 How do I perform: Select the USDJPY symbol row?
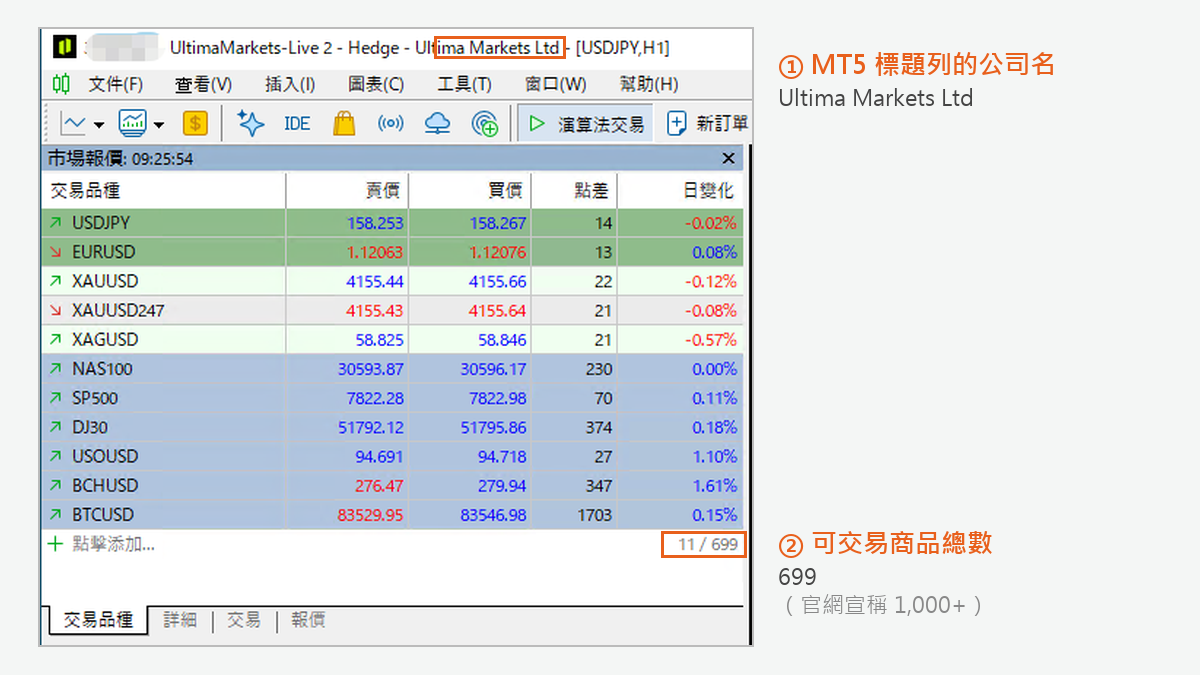[x=393, y=223]
